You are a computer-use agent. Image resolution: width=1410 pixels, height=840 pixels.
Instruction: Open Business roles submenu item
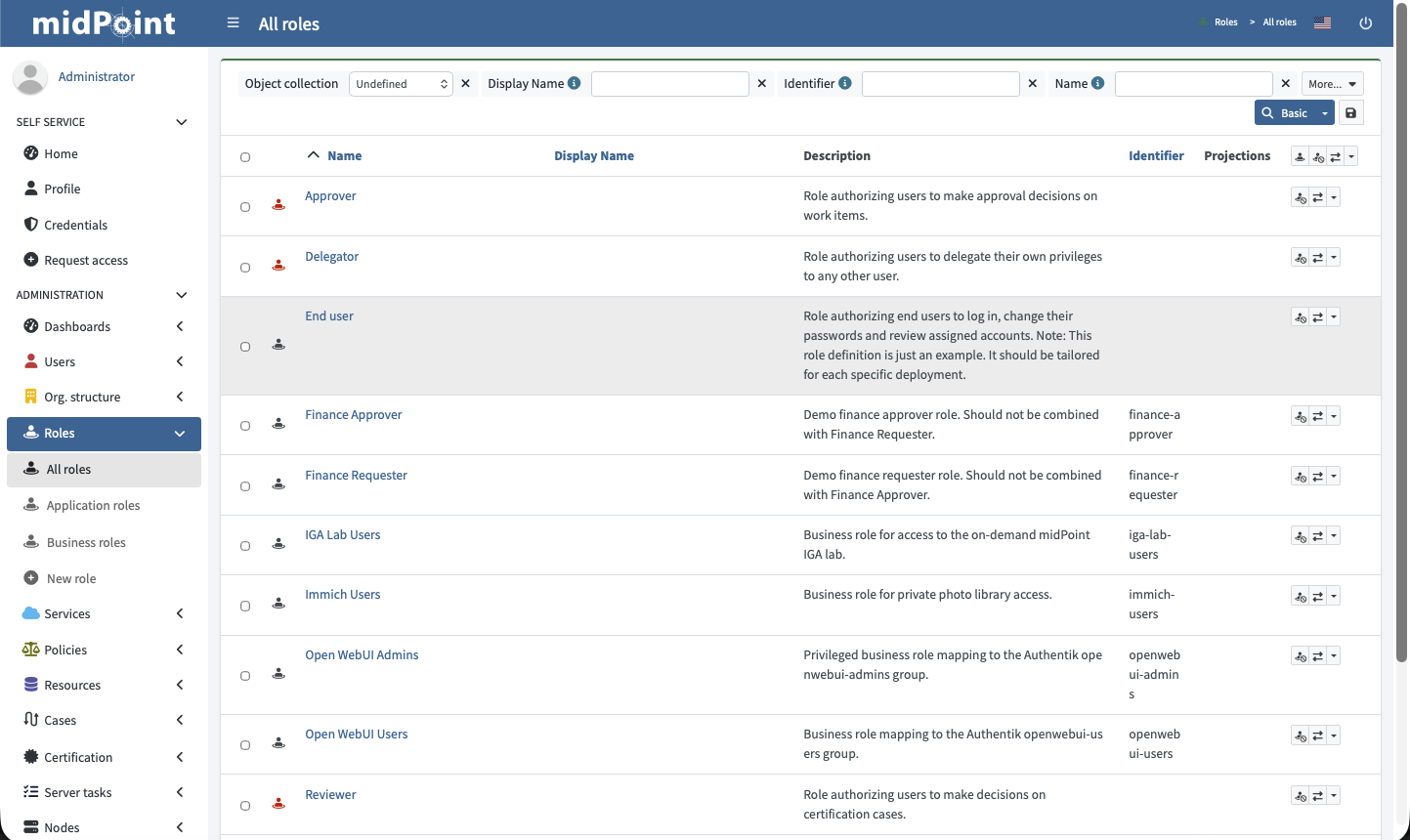(x=104, y=542)
